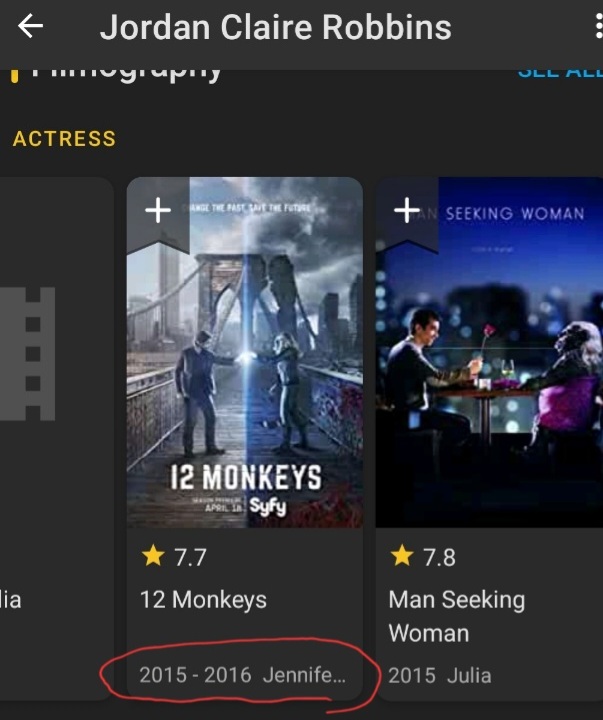This screenshot has height=720, width=603.
Task: Tap the Filmography section heading
Action: point(125,72)
